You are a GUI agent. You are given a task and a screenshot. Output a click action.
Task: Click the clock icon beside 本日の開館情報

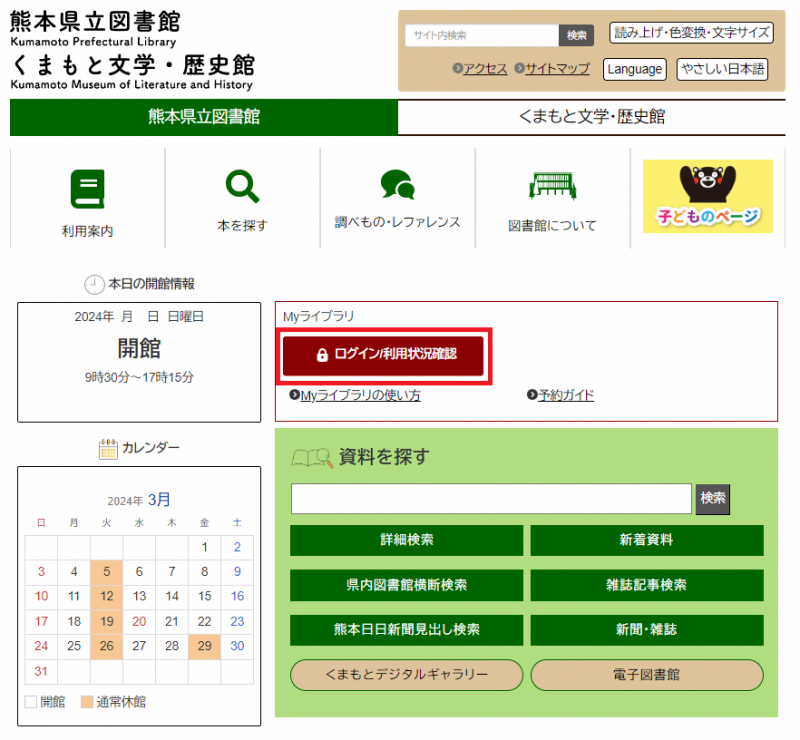(x=94, y=284)
